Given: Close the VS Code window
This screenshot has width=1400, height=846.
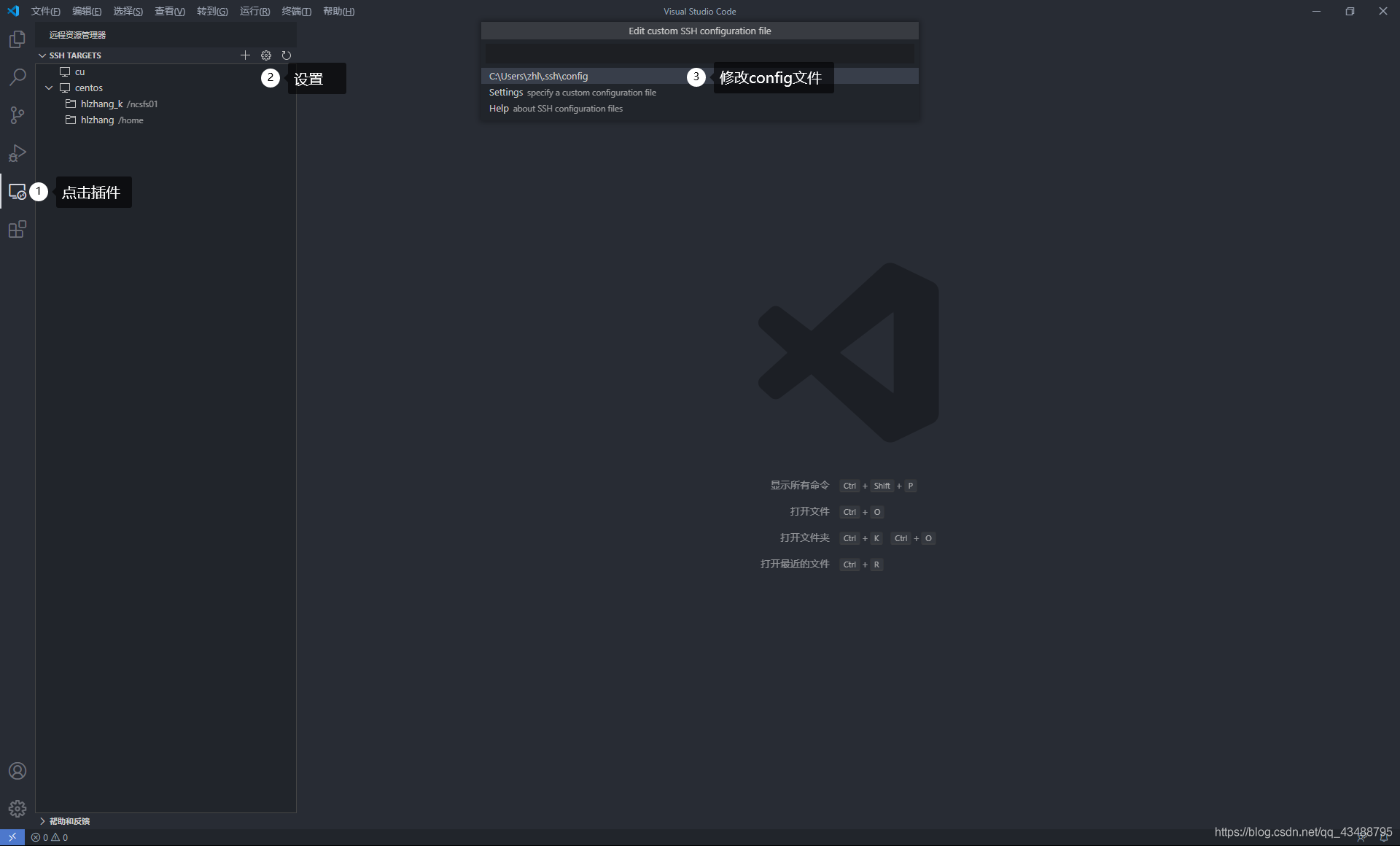Looking at the screenshot, I should click(1383, 11).
